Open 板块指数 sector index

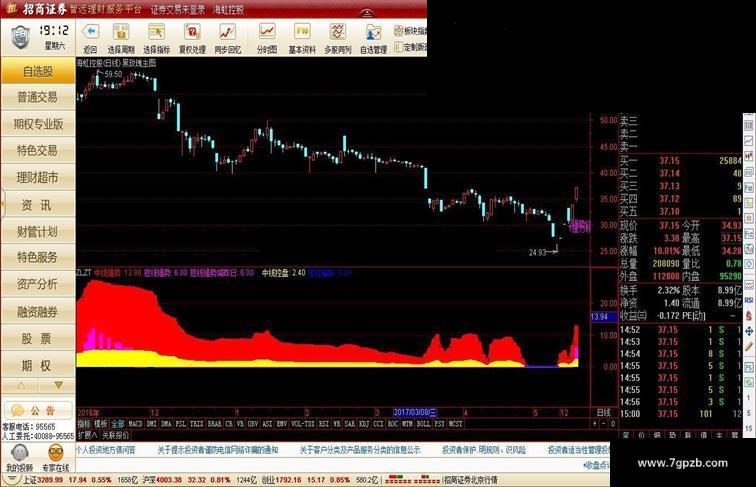coord(410,31)
